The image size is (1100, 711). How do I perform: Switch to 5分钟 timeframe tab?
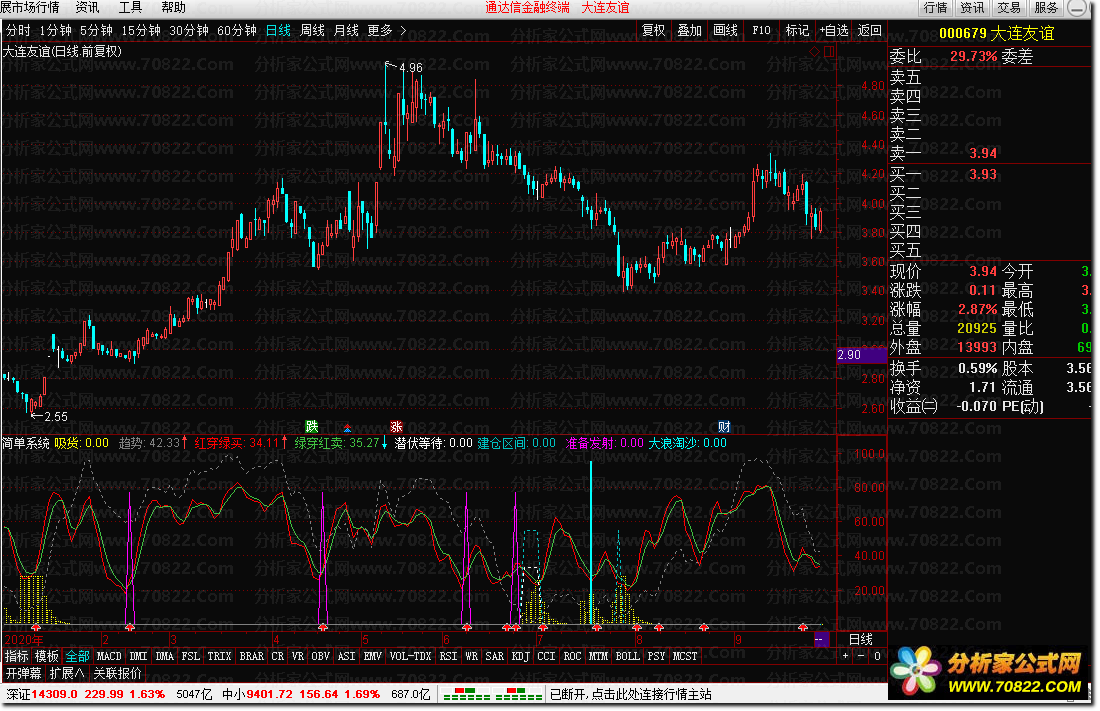(x=96, y=30)
